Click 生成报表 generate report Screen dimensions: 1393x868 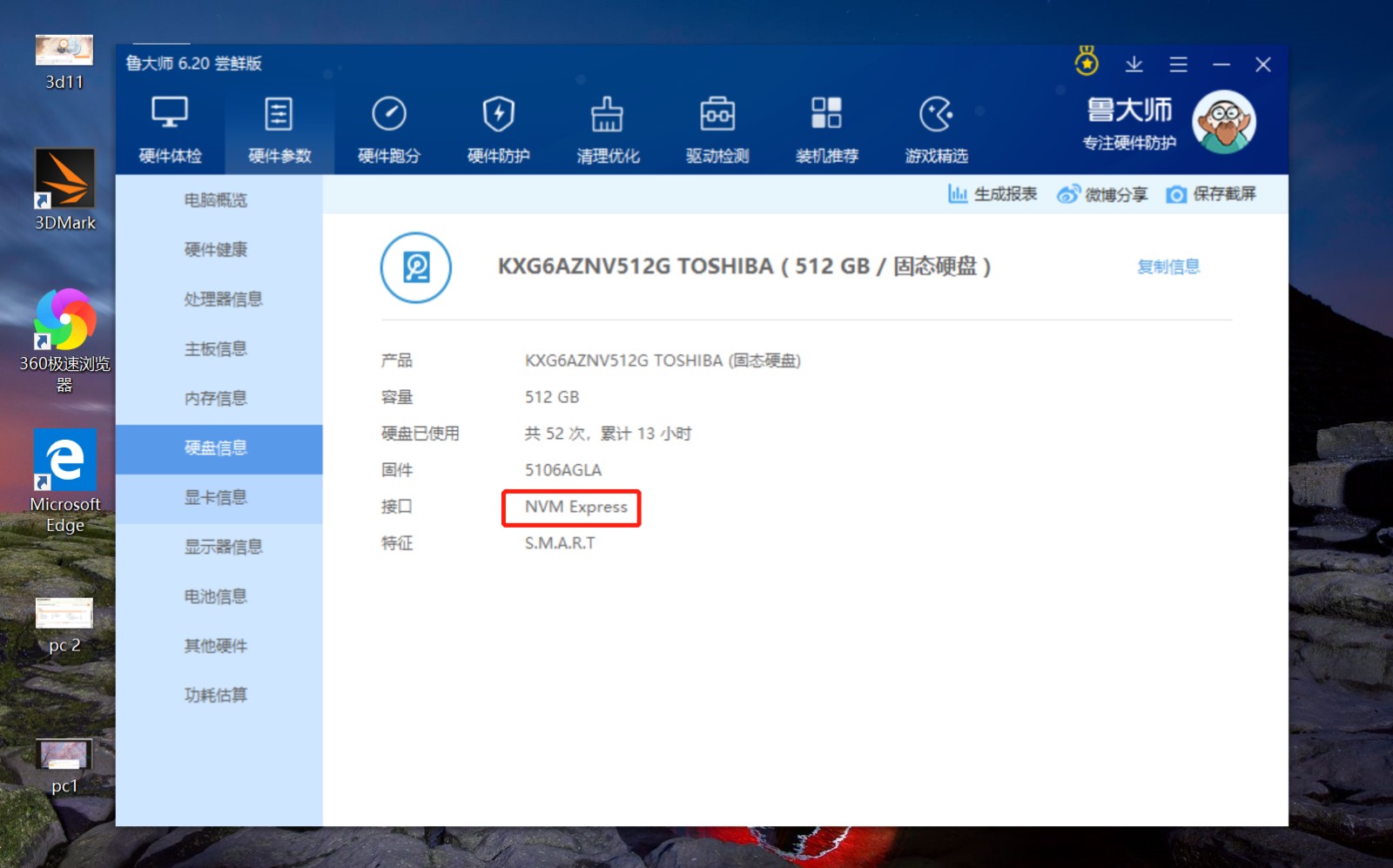[993, 194]
